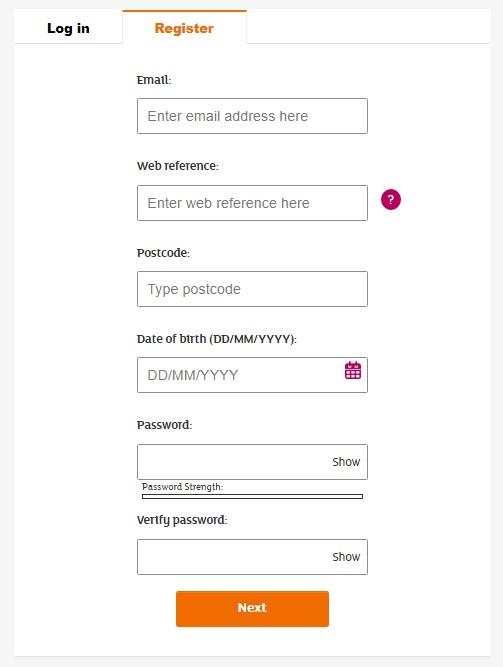Toggle Show on the Password field
The height and width of the screenshot is (667, 503).
coord(346,462)
